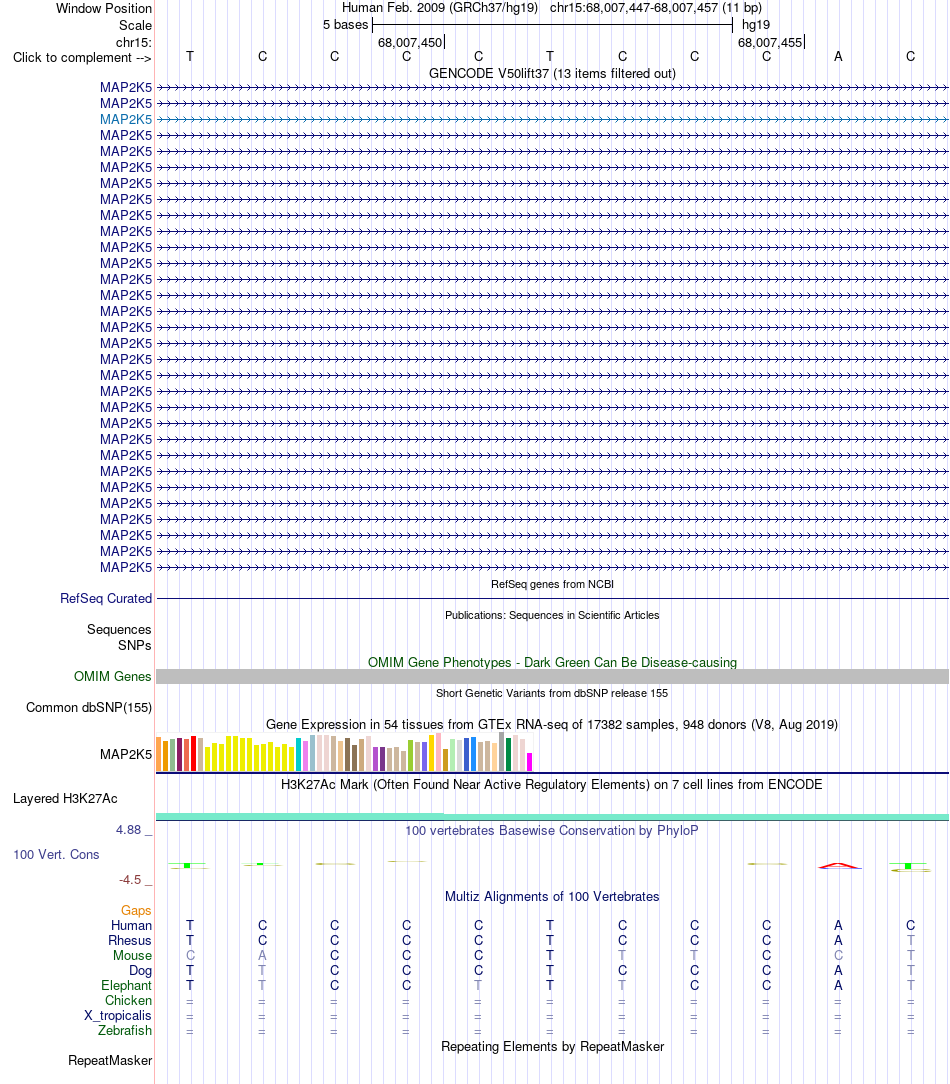Click the A base in the Rhesus row

(838, 941)
